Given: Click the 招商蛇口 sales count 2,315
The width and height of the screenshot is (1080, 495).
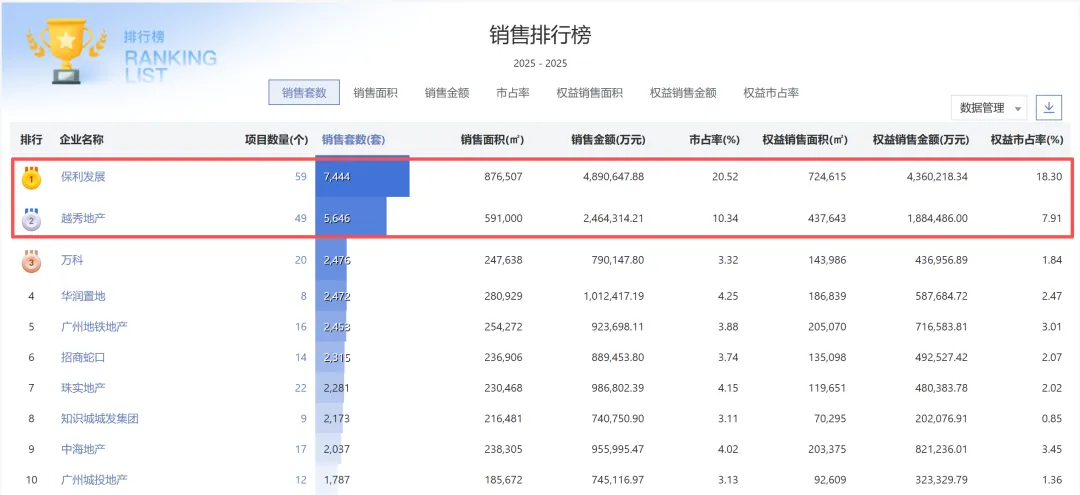Looking at the screenshot, I should point(336,357).
